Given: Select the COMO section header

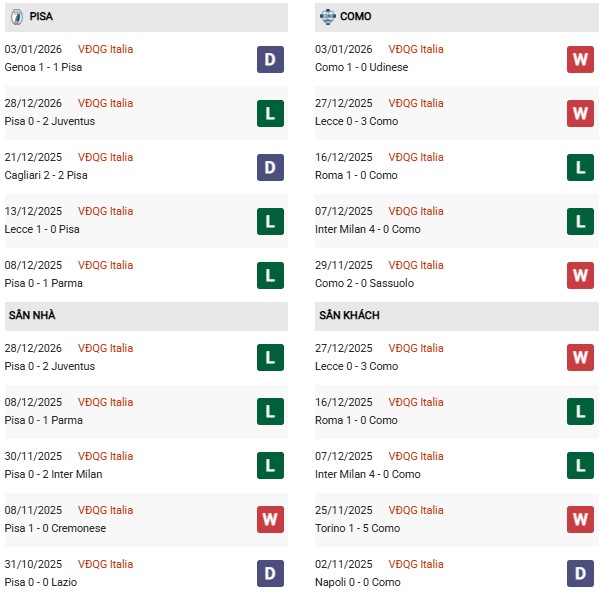Looking at the screenshot, I should click(x=355, y=17).
